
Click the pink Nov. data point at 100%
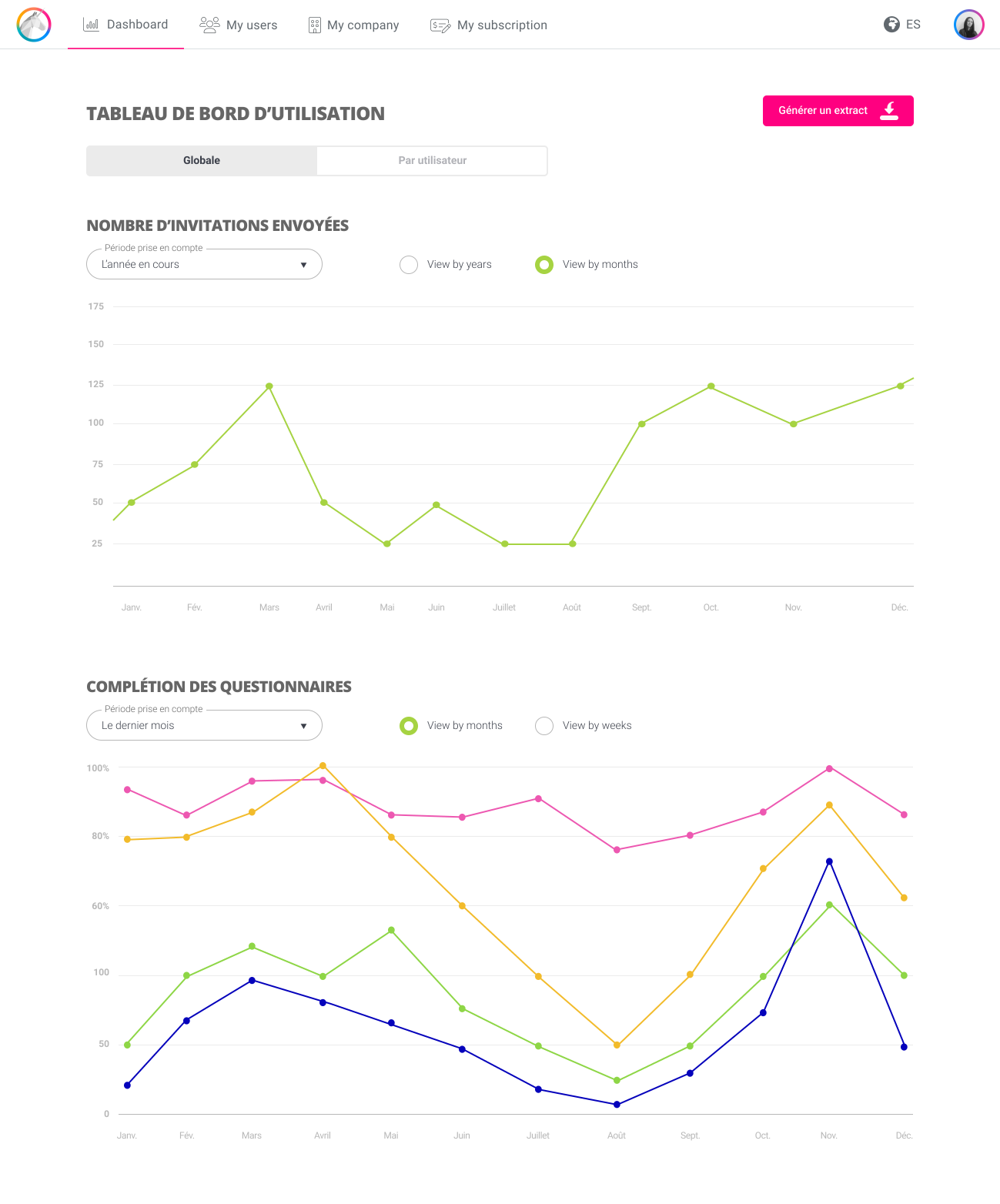pos(829,769)
